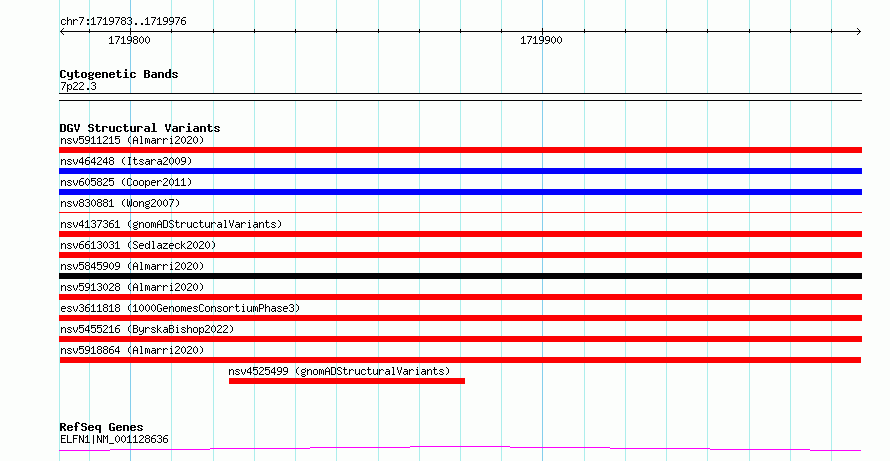Click red bar below esv3611818

460,318
